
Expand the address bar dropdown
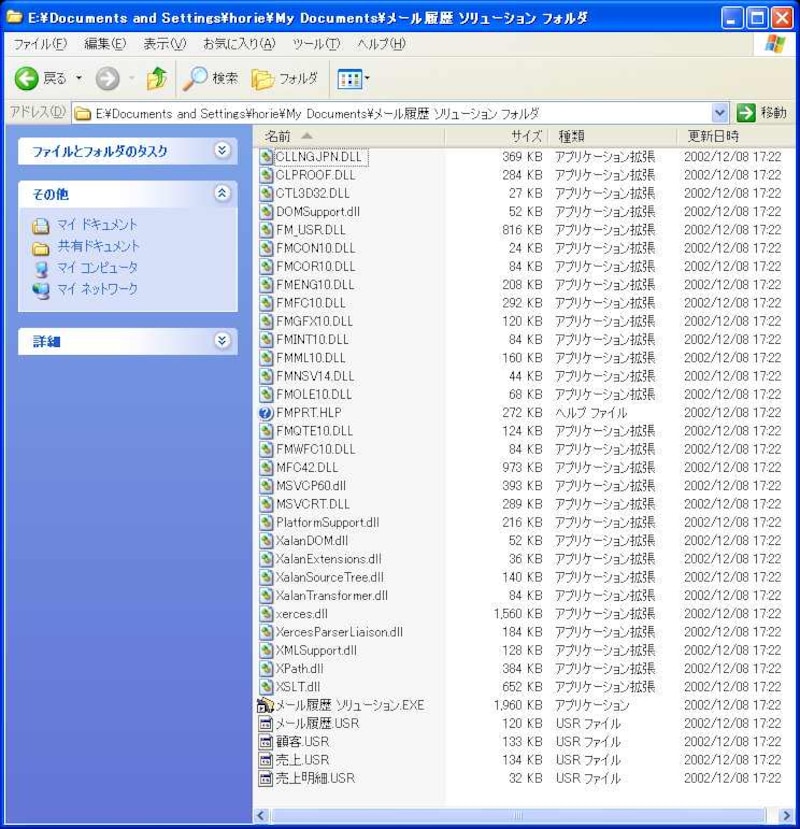719,113
